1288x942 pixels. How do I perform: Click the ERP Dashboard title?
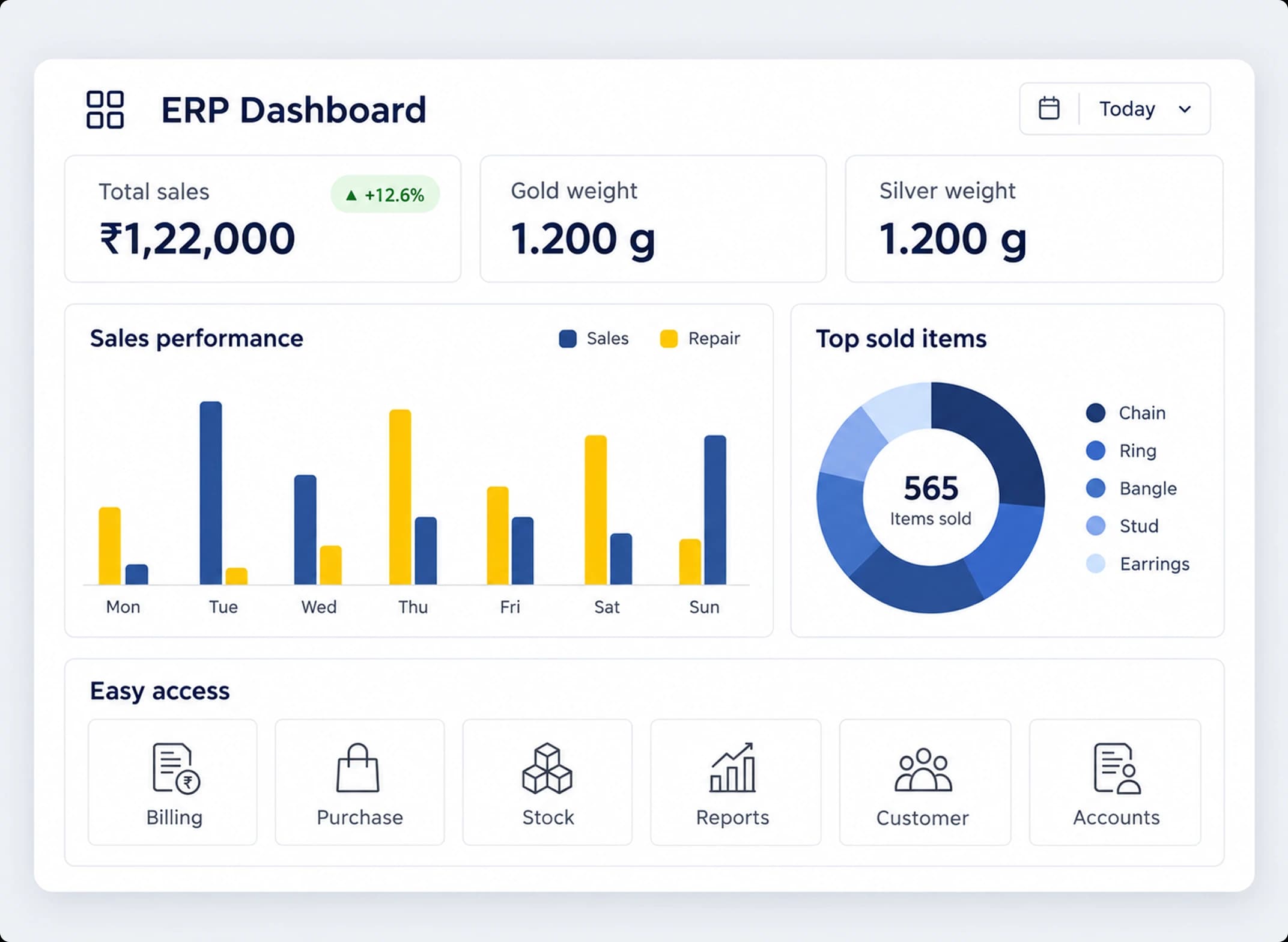click(294, 110)
